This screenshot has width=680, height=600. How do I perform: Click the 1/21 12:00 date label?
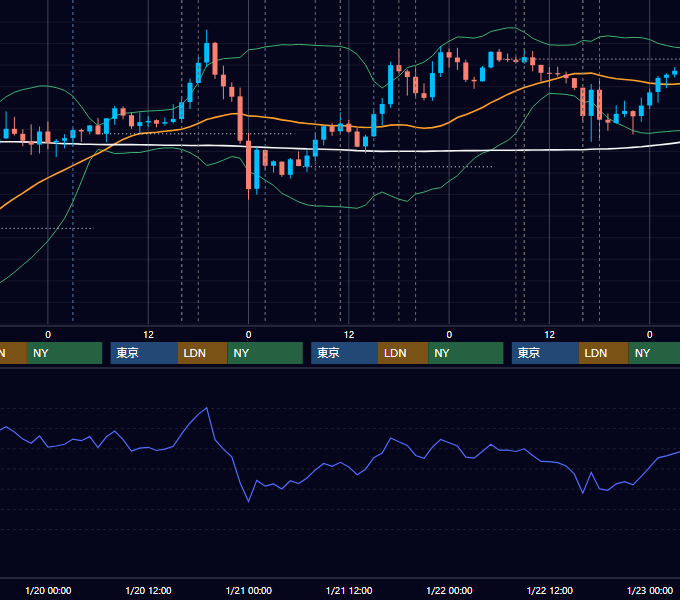tap(349, 590)
